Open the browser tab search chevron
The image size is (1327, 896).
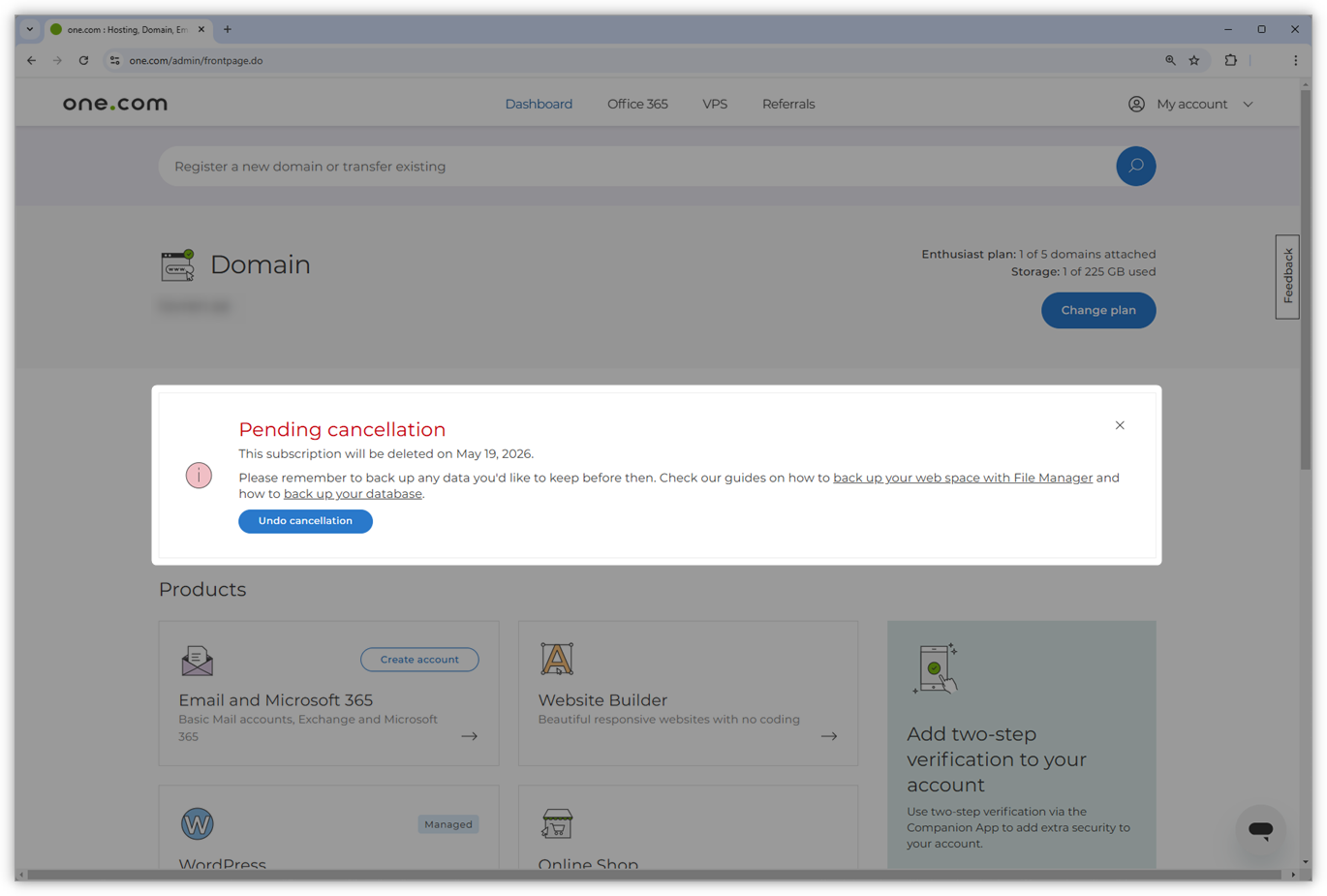[x=29, y=29]
